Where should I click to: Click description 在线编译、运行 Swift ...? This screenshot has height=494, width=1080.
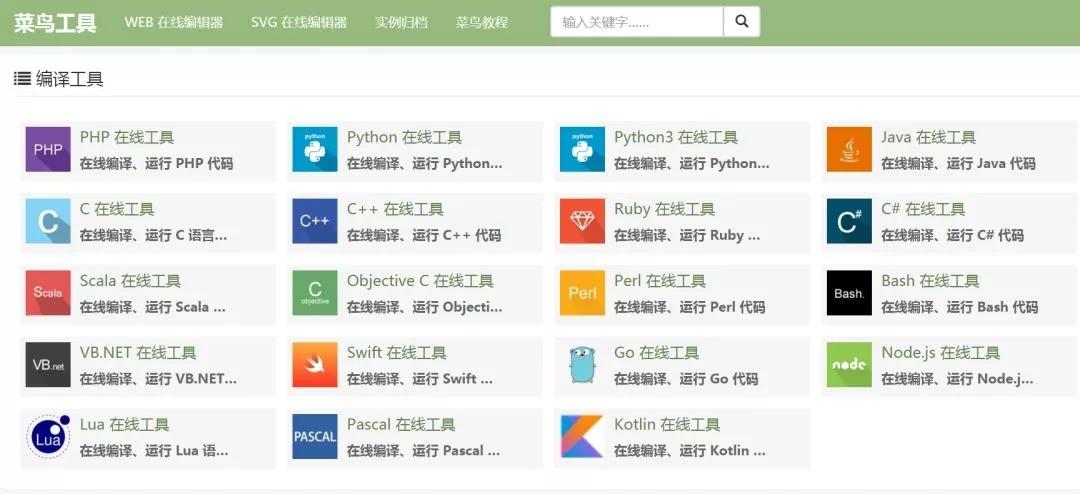[x=420, y=378]
